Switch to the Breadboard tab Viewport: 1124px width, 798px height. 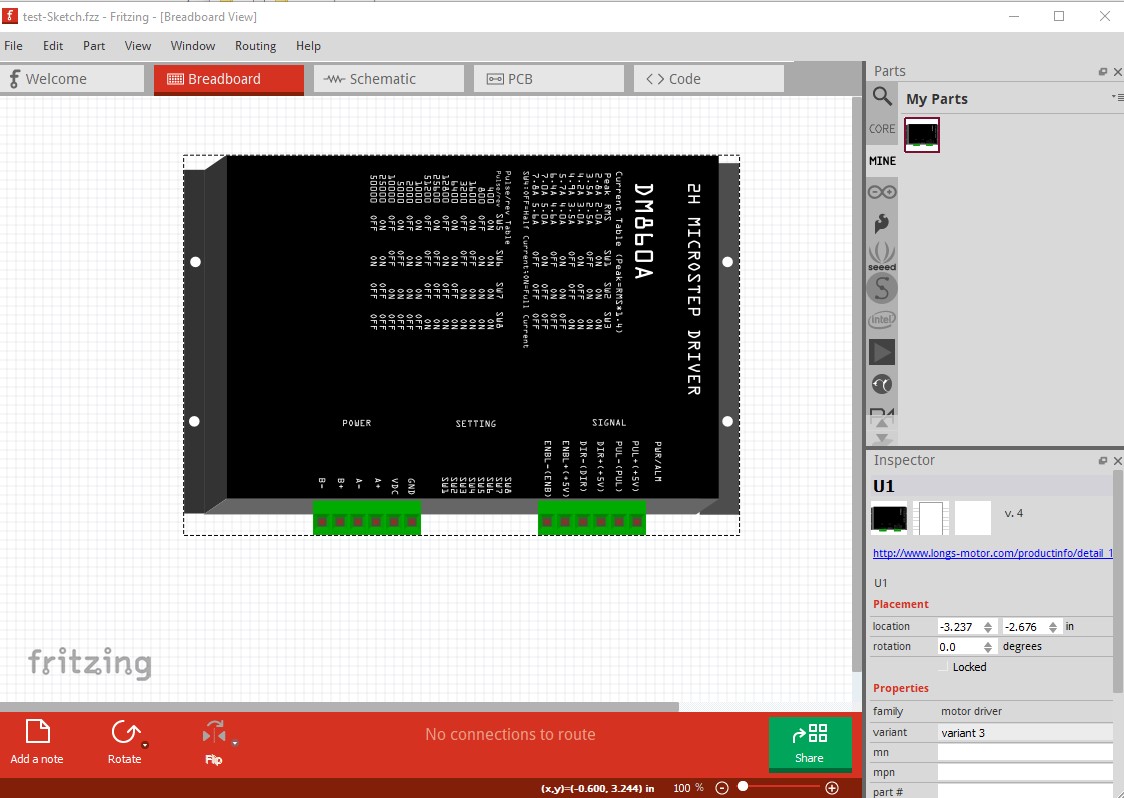point(229,79)
